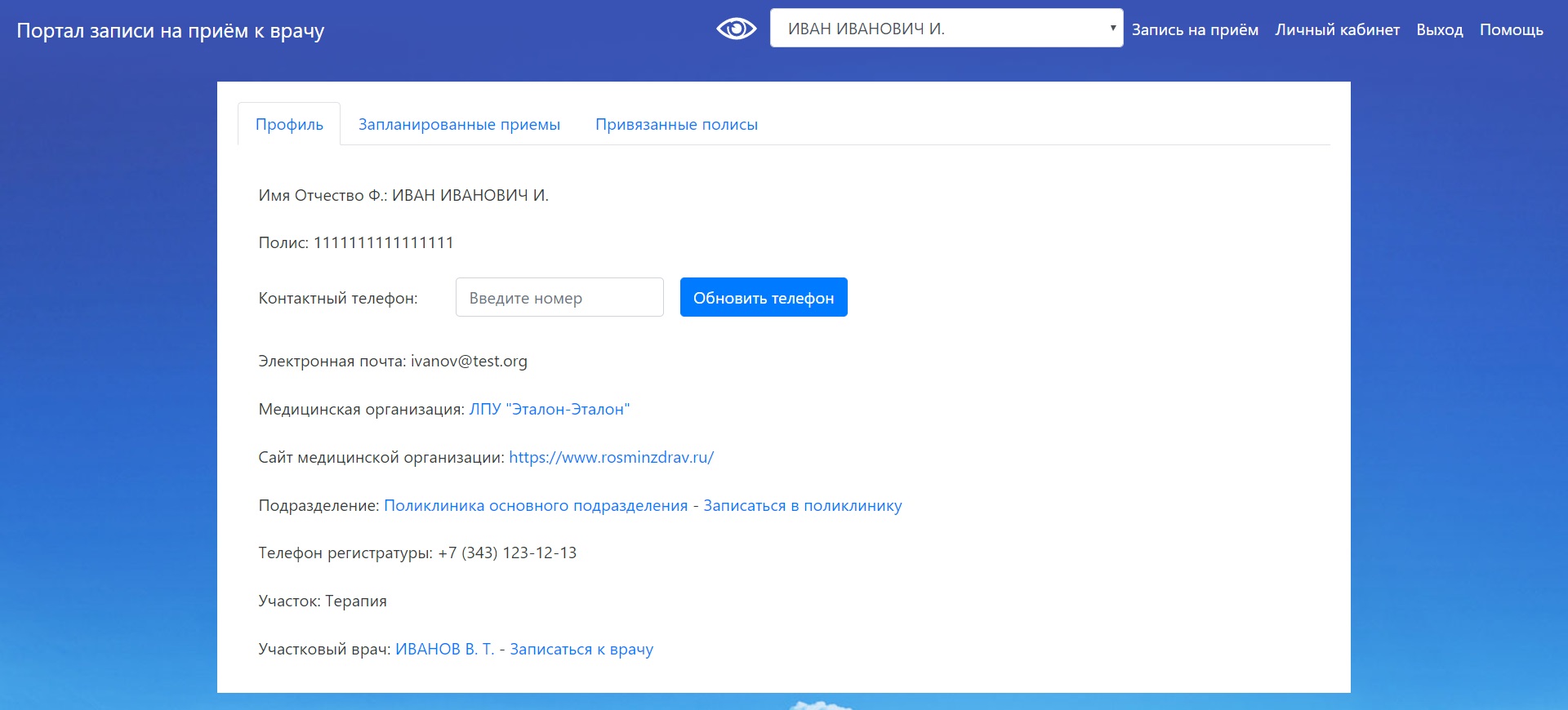1568x710 pixels.
Task: Click the ivanov@test.org email address text
Action: pos(469,362)
